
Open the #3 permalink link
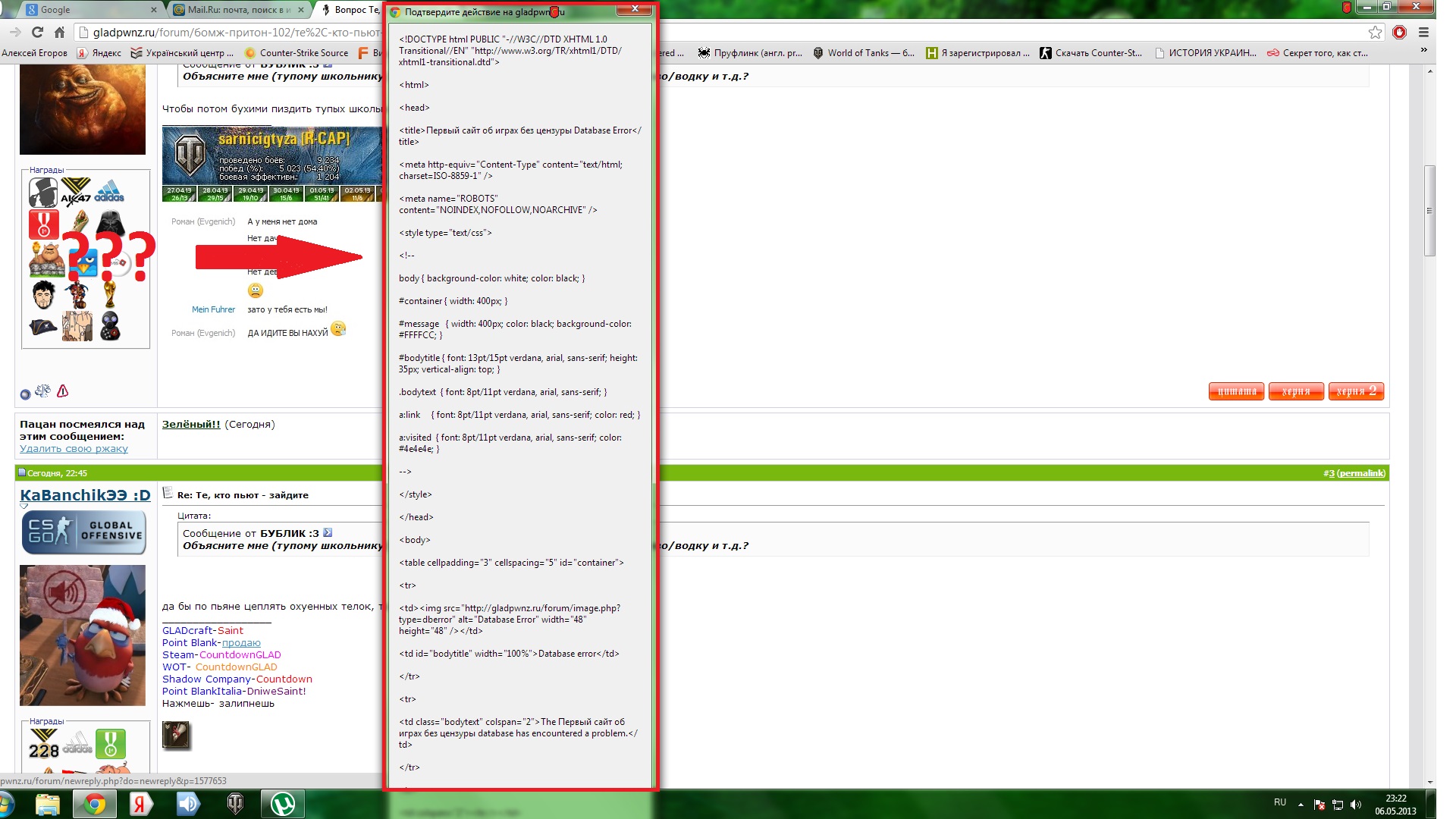pos(1360,473)
